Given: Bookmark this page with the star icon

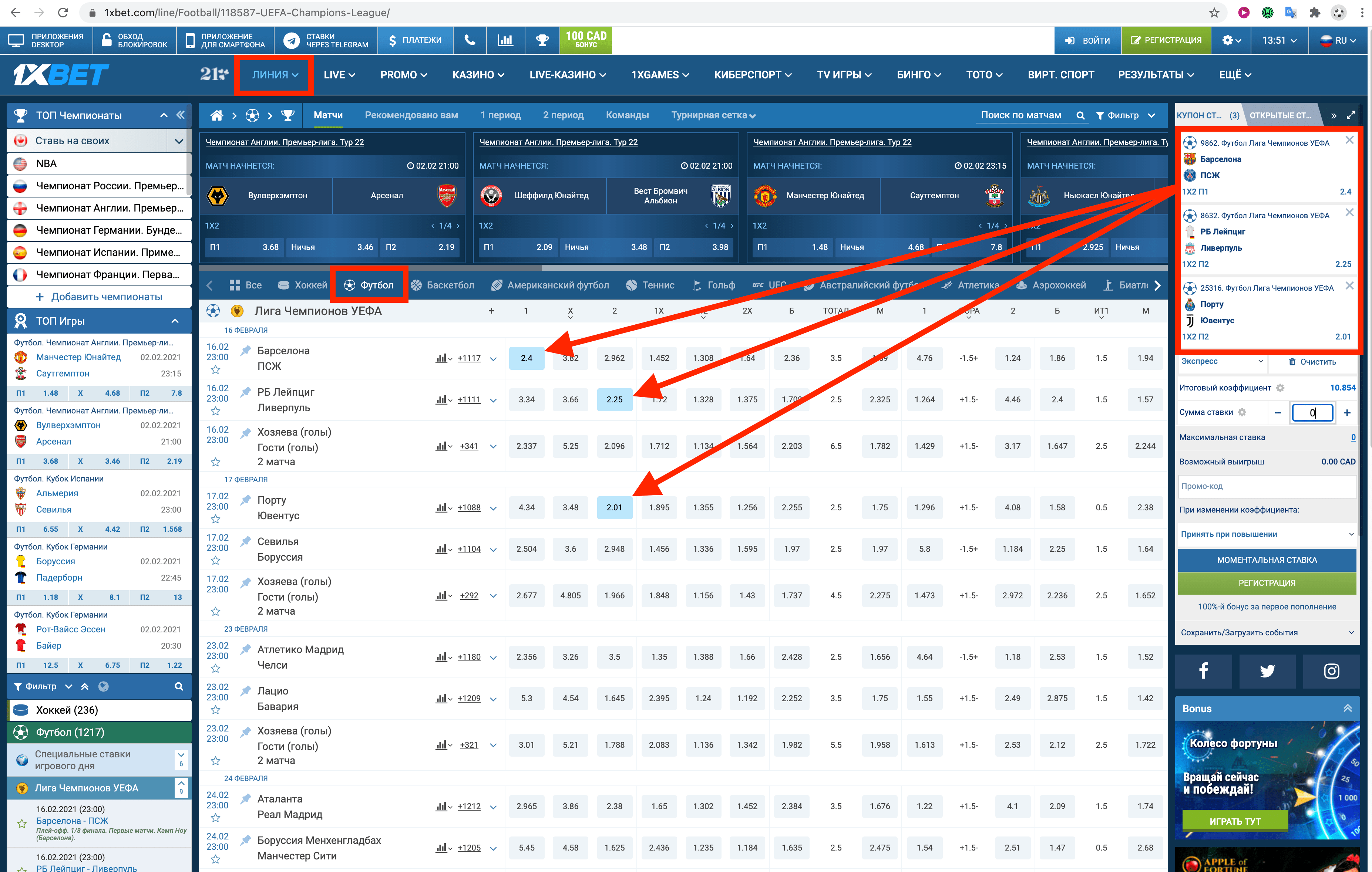Looking at the screenshot, I should pos(1214,12).
